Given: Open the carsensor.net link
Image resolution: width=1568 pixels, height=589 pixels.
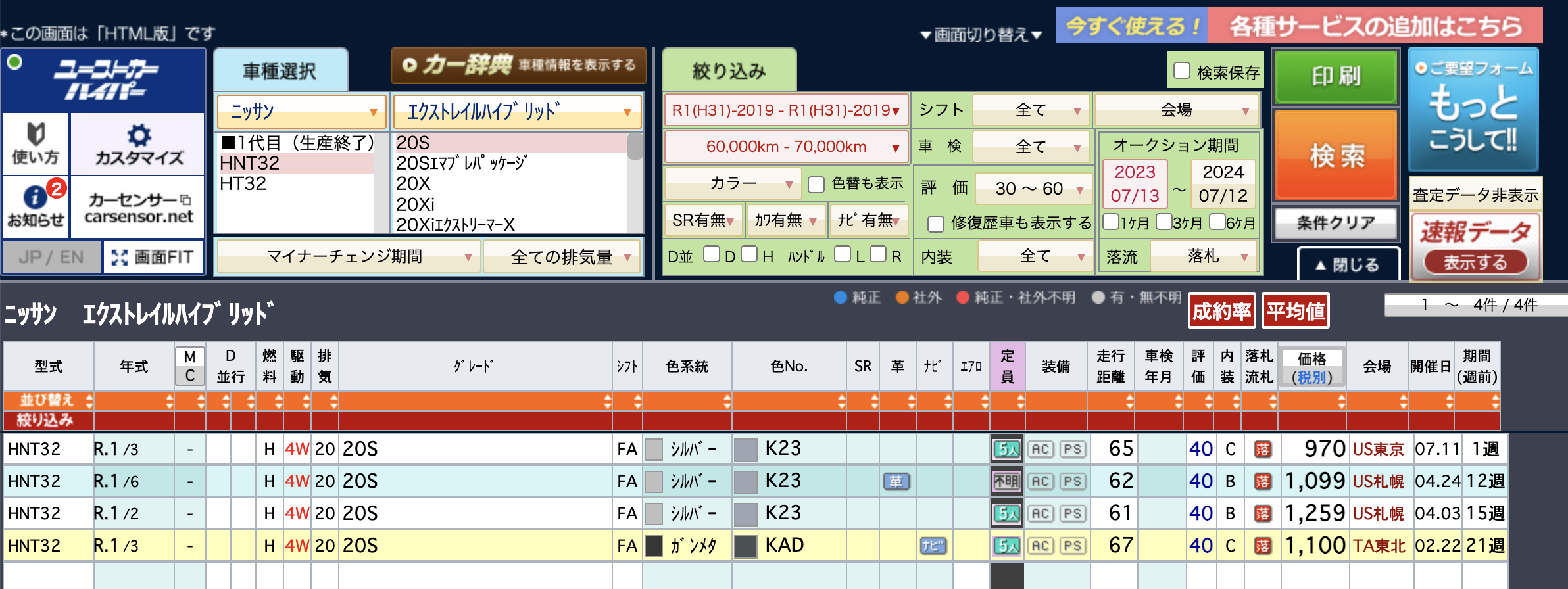Looking at the screenshot, I should (x=138, y=207).
